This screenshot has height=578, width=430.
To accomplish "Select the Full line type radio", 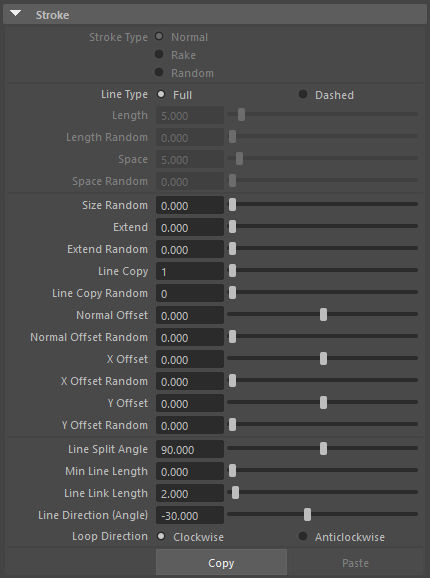I will click(161, 94).
